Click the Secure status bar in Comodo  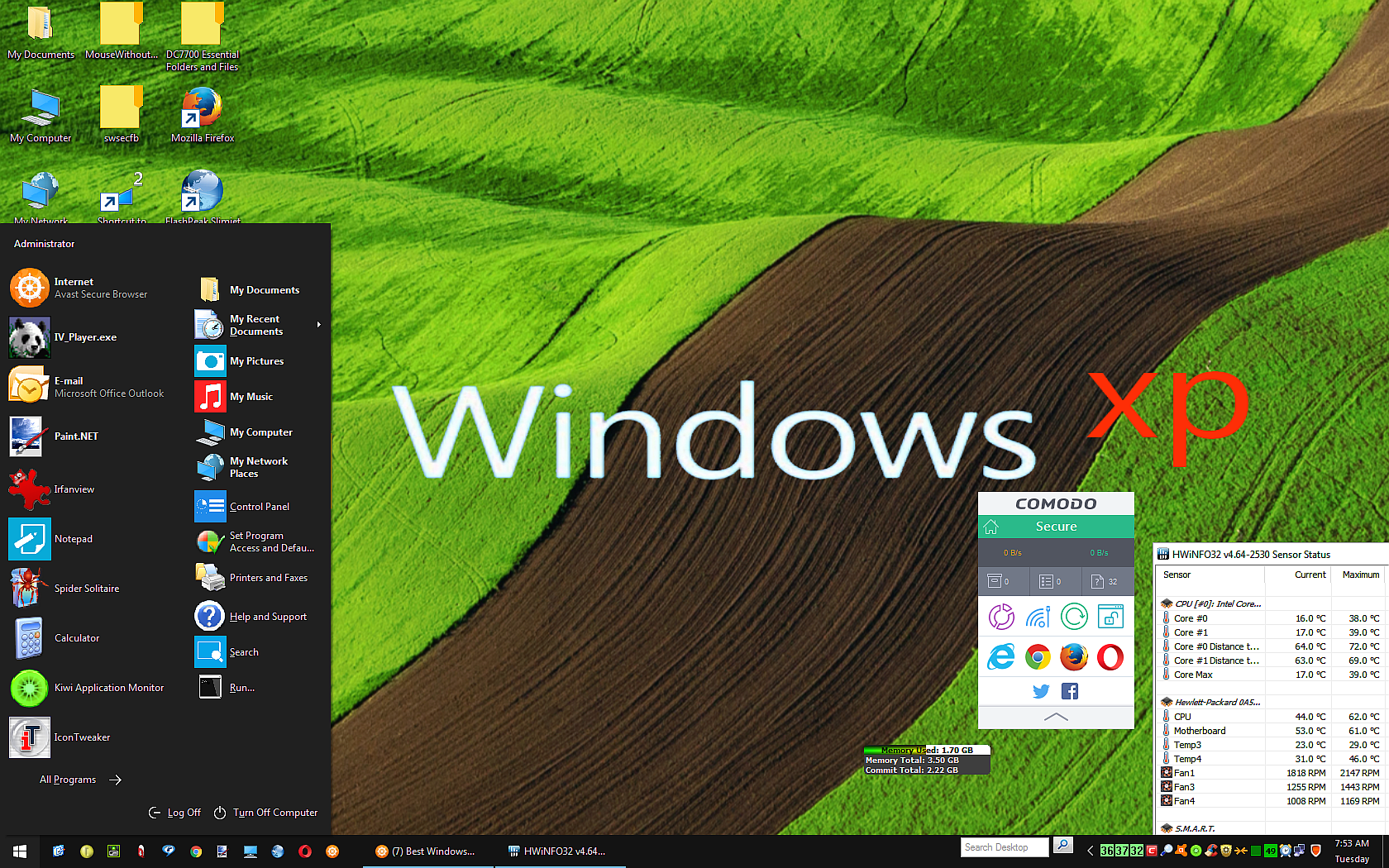(x=1056, y=527)
